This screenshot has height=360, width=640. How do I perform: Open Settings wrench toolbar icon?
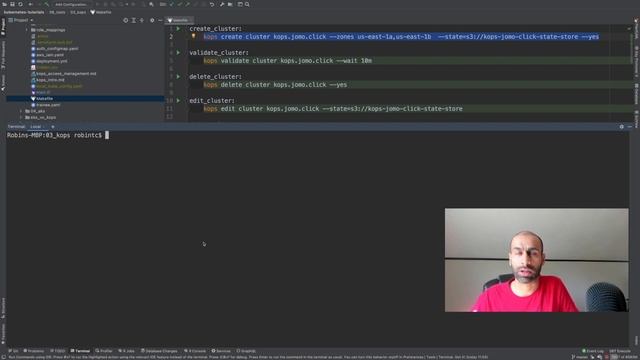pos(222,4)
